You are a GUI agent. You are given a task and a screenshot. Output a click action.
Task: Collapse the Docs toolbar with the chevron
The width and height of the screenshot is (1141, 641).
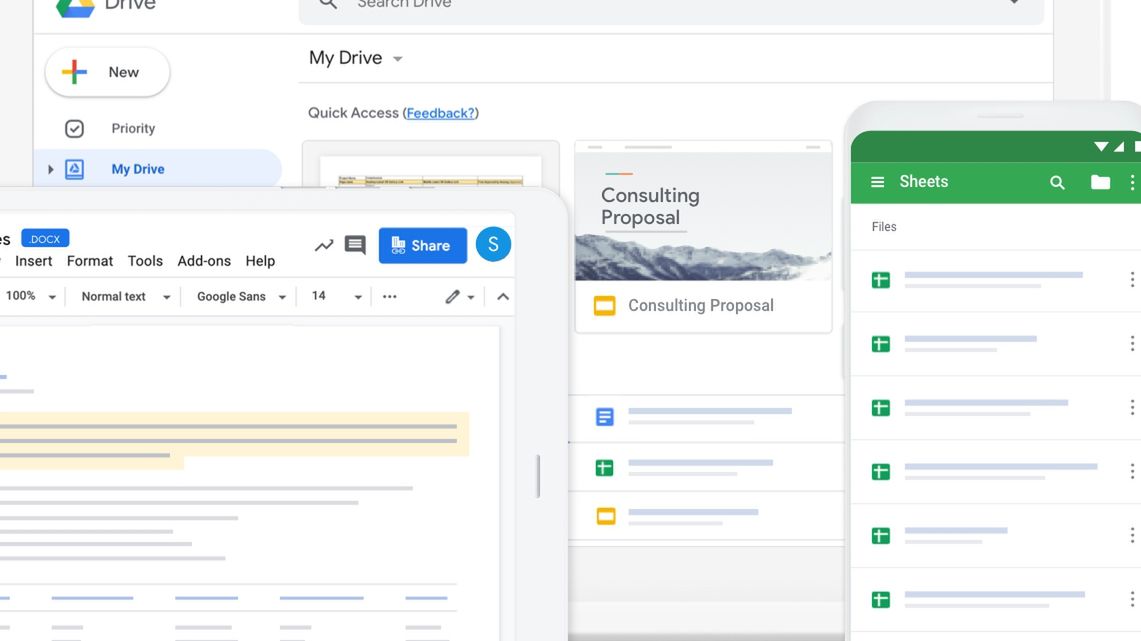click(502, 296)
